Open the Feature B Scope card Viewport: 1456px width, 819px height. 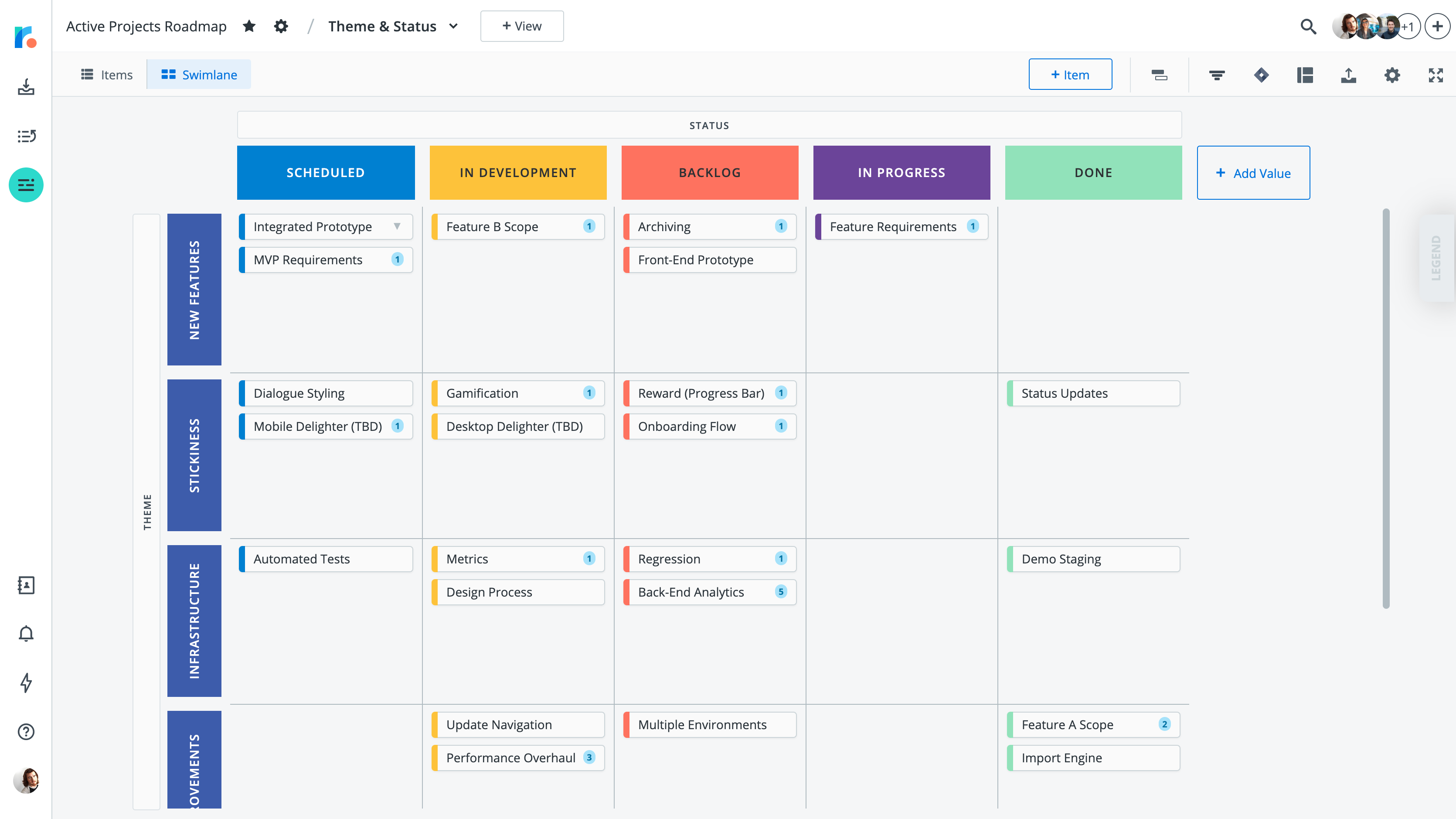pos(518,226)
